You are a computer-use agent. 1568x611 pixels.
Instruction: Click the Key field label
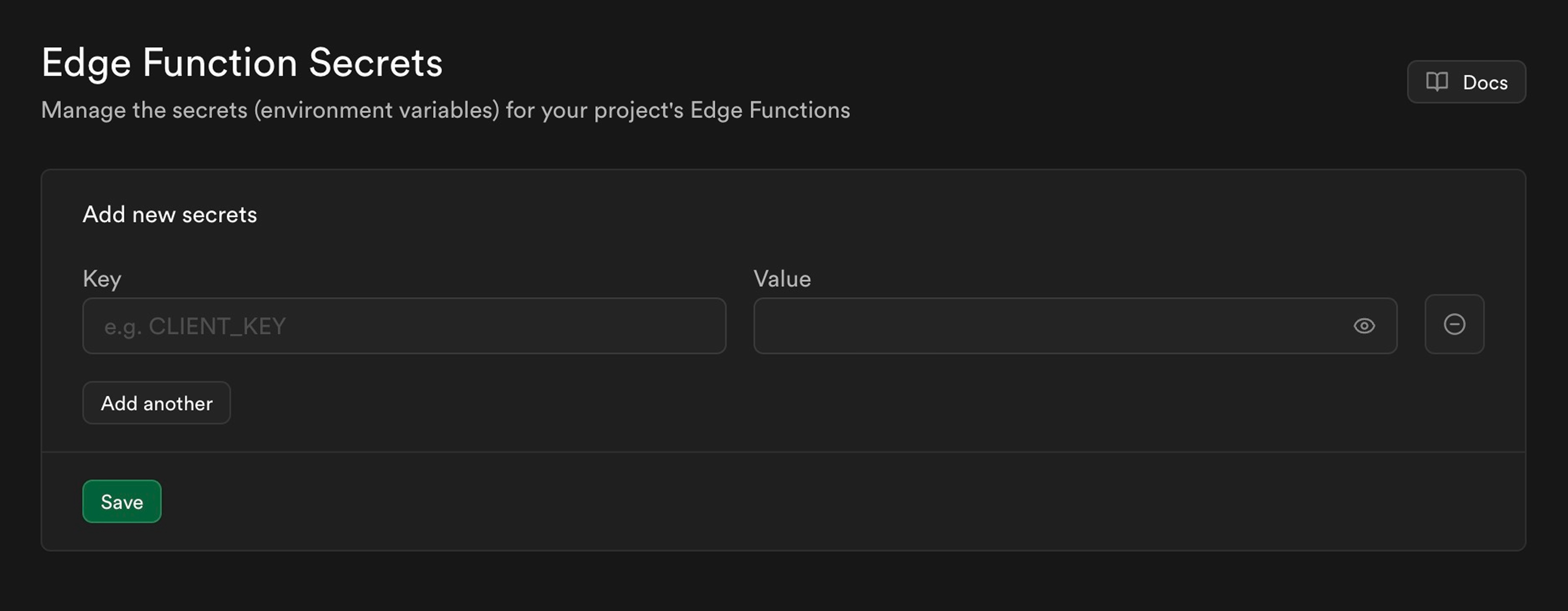[102, 279]
